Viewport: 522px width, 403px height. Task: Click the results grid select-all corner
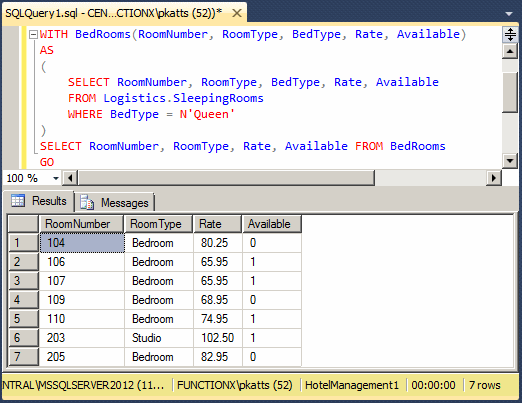[23, 224]
